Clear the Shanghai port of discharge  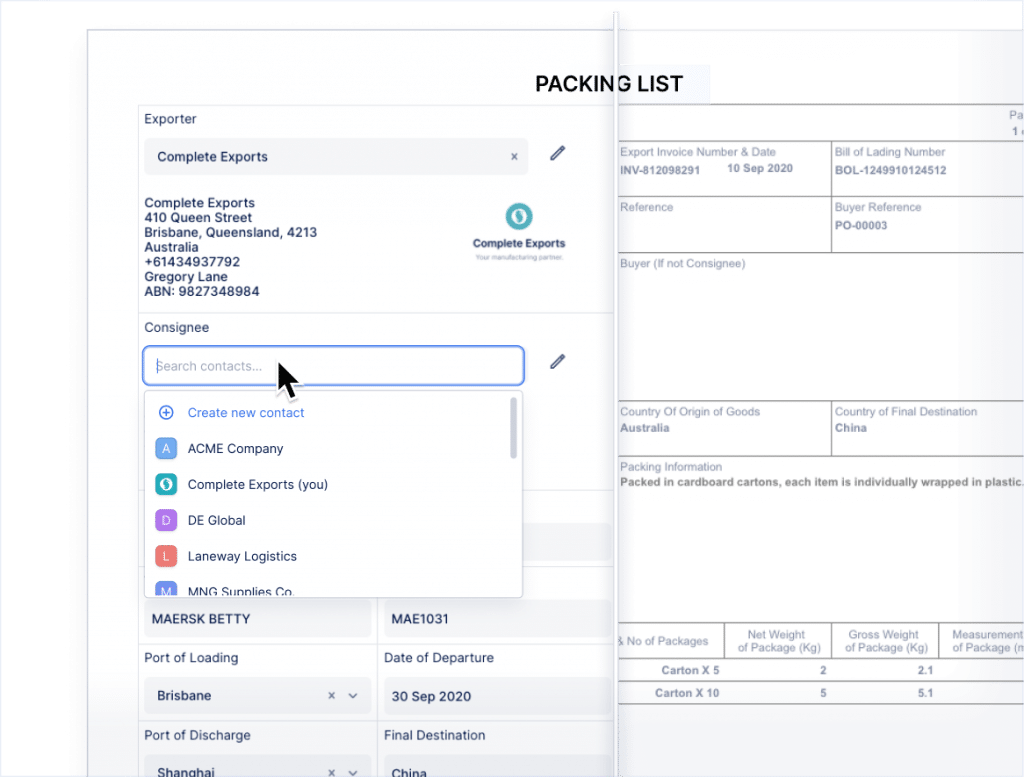[332, 772]
